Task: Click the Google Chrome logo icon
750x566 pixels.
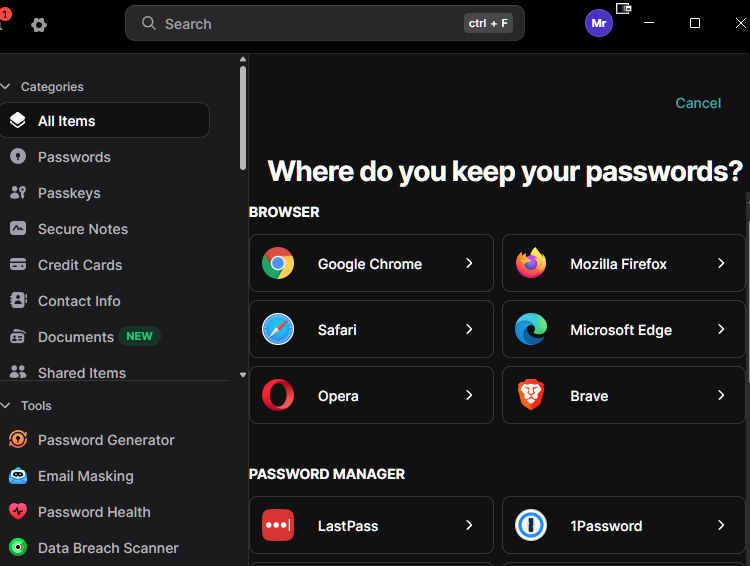Action: click(x=278, y=263)
